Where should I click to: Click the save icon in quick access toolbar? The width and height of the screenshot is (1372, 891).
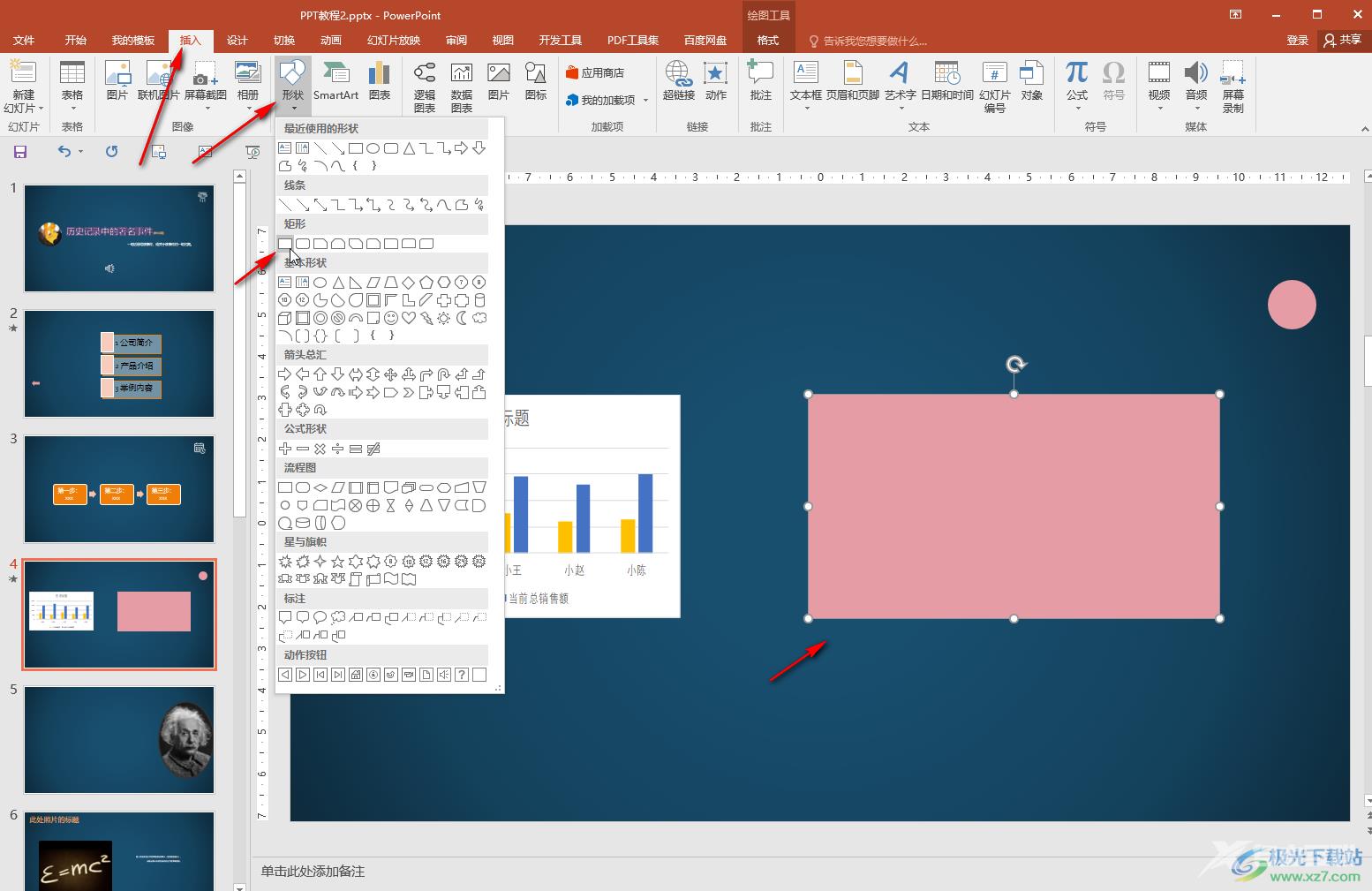pos(20,152)
